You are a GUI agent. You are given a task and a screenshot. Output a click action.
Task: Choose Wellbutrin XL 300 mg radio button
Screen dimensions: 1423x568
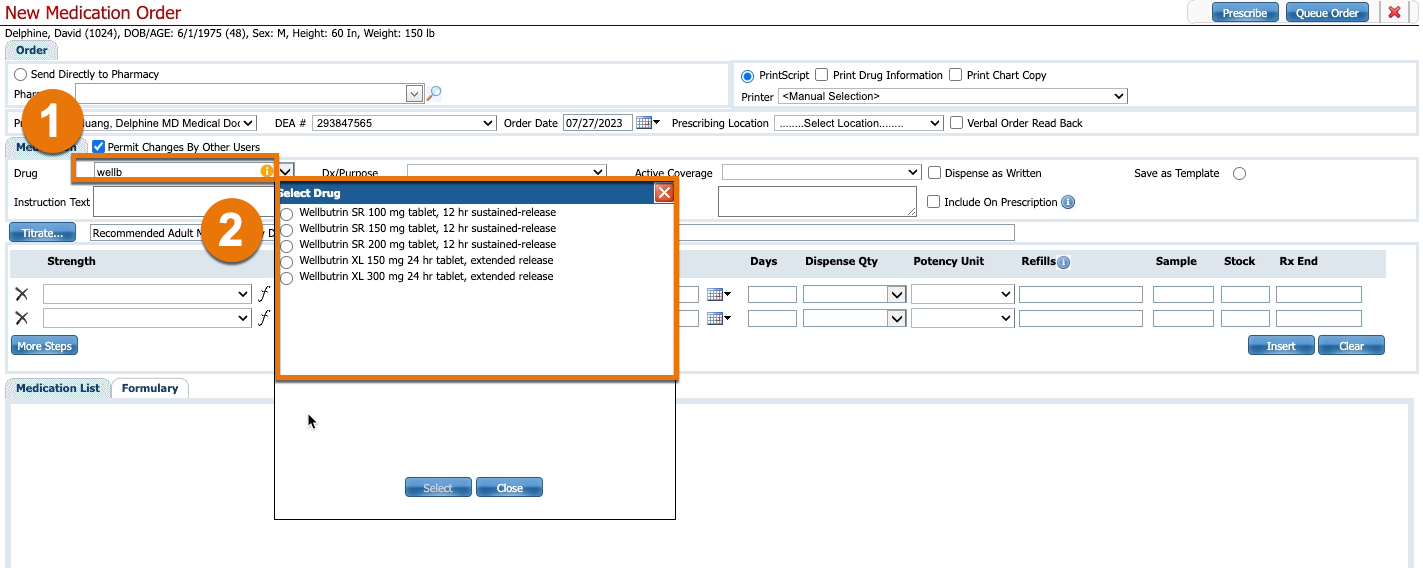(x=287, y=278)
